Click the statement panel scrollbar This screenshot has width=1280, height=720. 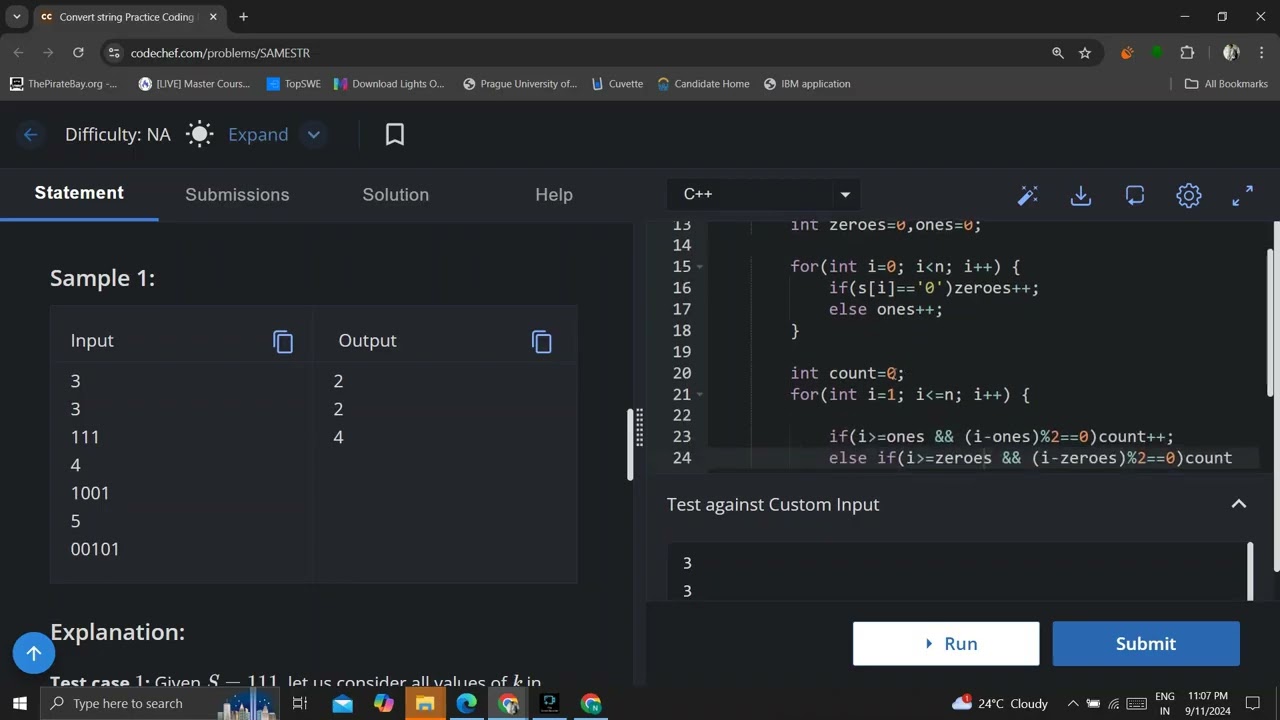(x=630, y=445)
